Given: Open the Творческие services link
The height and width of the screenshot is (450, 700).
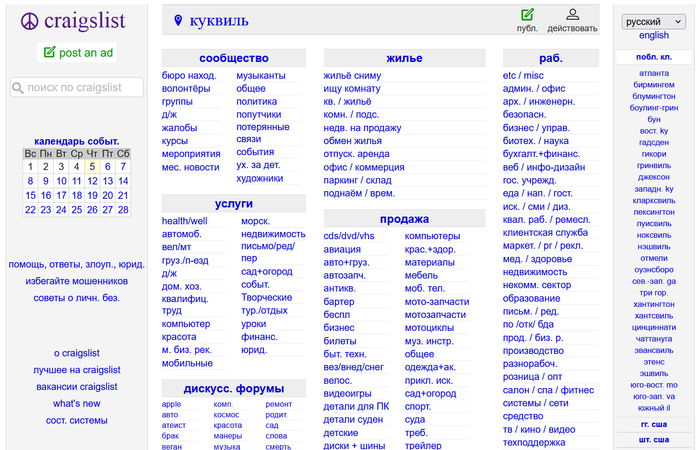Looking at the screenshot, I should pyautogui.click(x=267, y=297).
